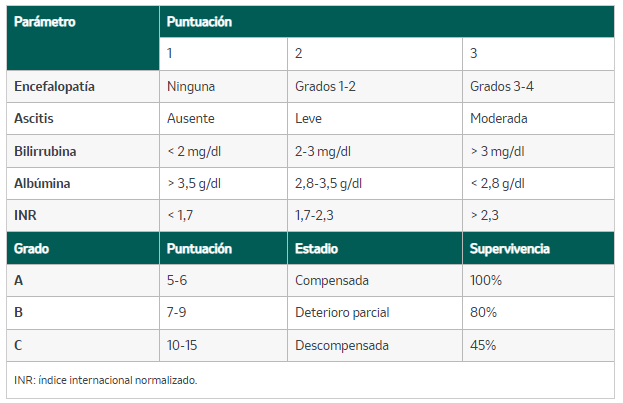
Task: Click the INR row label
Action: [x=83, y=215]
